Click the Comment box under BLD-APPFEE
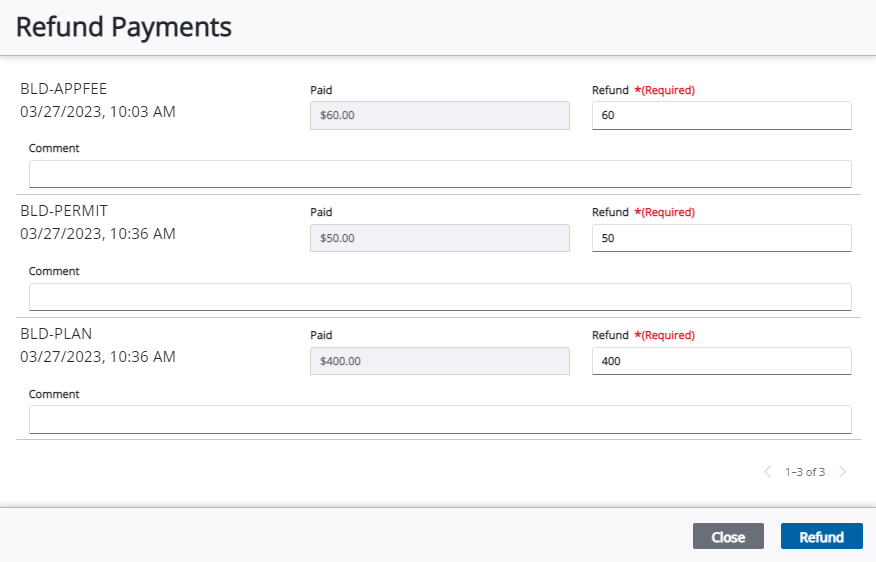The image size is (876, 562). pos(440,174)
